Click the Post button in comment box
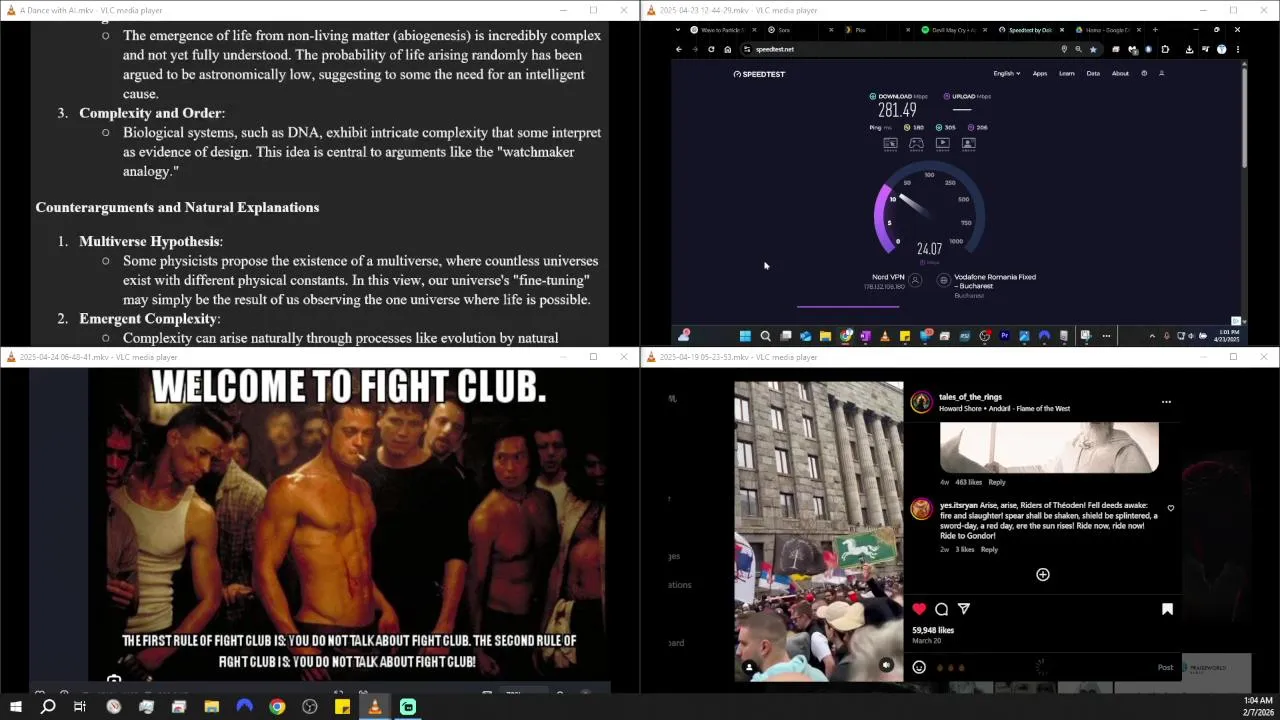Image resolution: width=1280 pixels, height=720 pixels. (1165, 667)
